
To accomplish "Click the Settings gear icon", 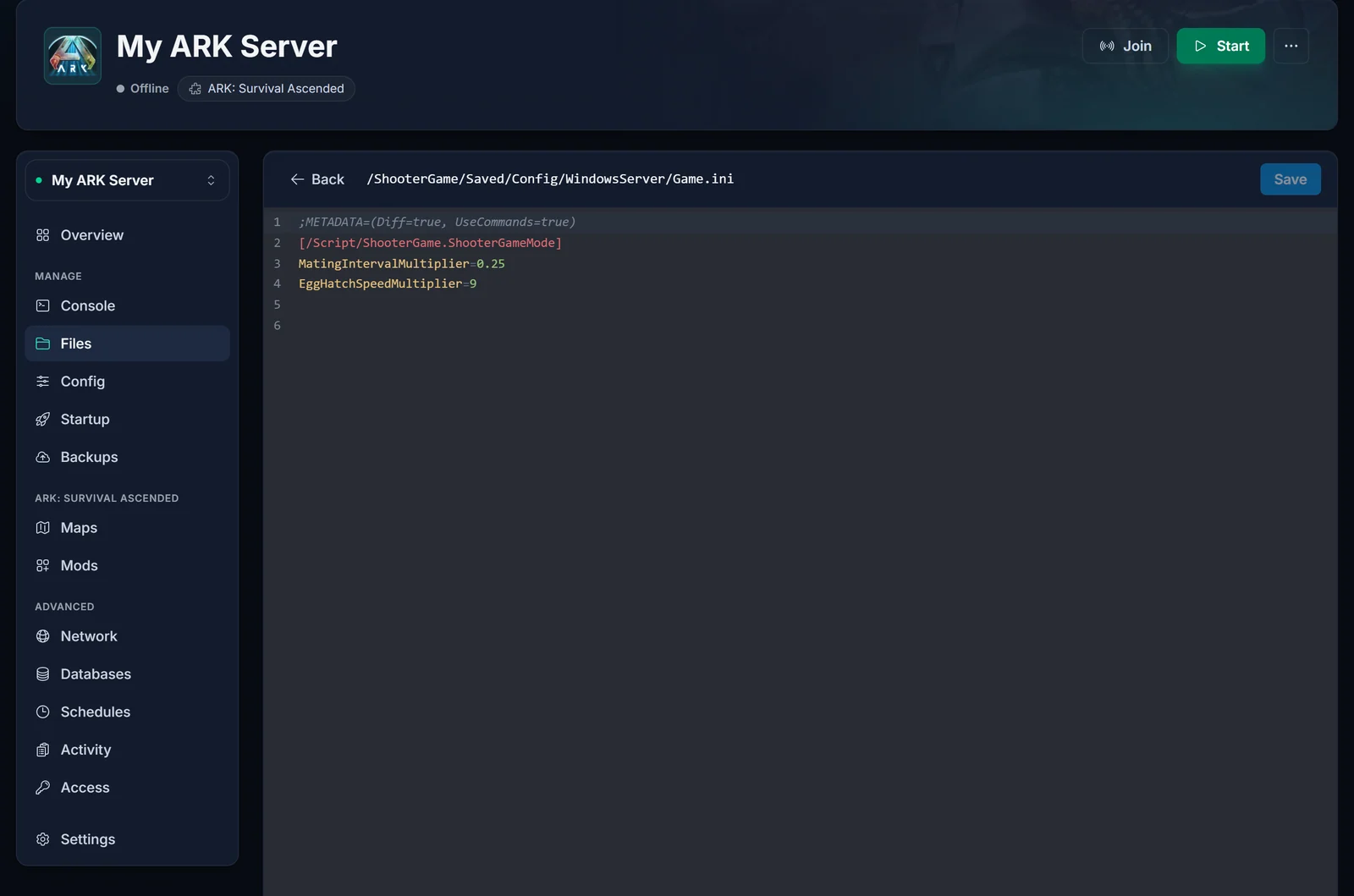I will point(43,839).
